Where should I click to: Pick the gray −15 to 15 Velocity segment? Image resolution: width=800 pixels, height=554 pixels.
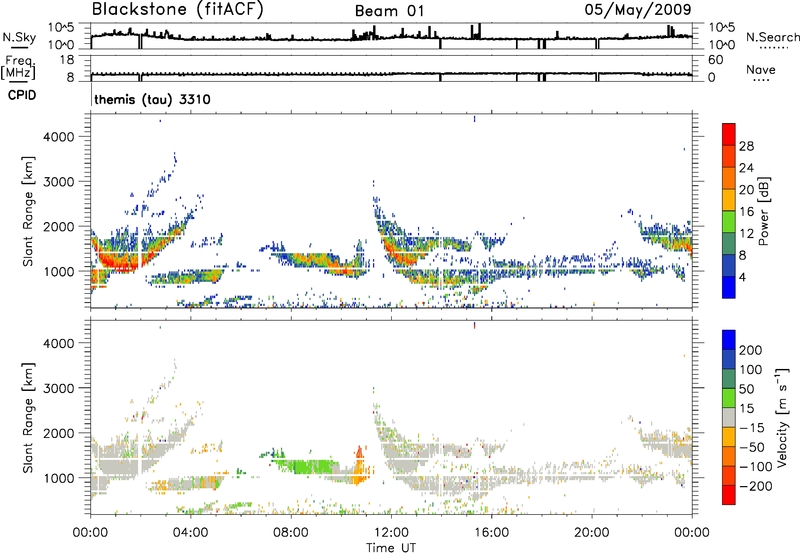click(x=729, y=417)
